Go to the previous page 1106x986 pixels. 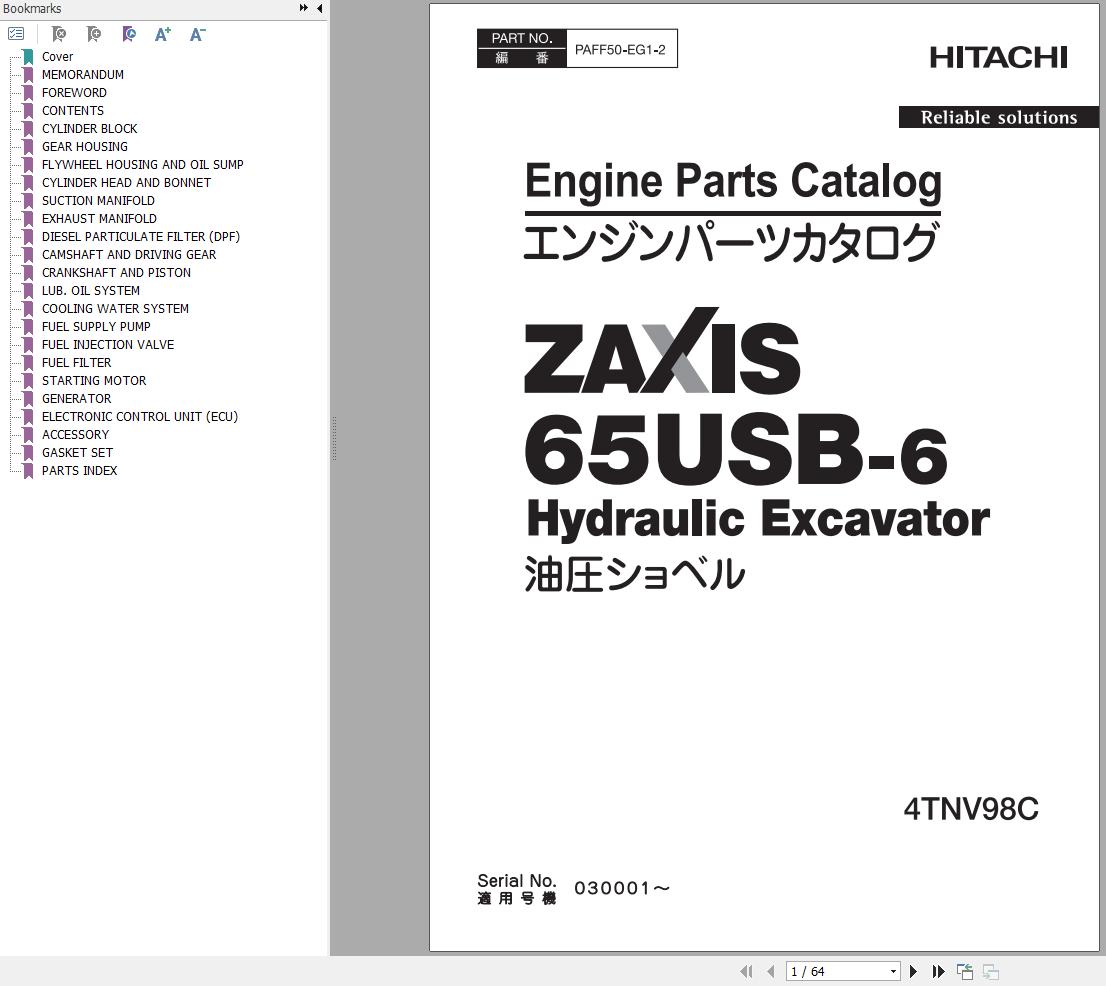click(770, 971)
